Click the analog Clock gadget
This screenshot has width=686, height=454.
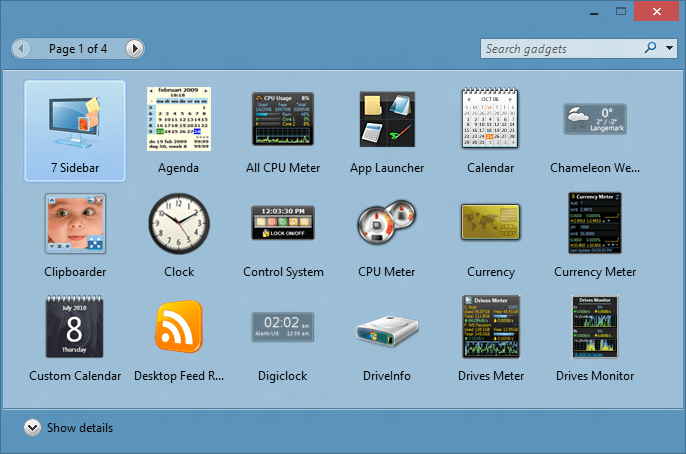[x=179, y=224]
